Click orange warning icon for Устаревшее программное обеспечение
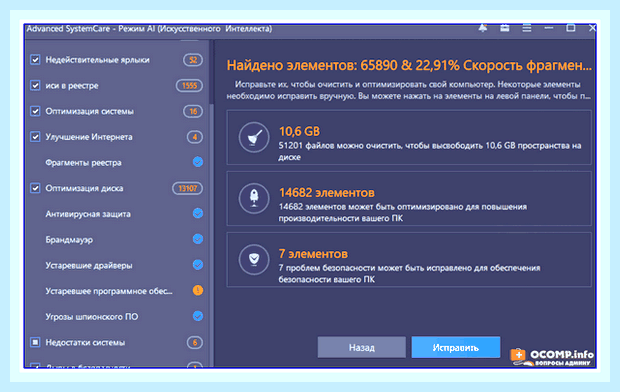Image resolution: width=620 pixels, height=392 pixels. [x=198, y=291]
